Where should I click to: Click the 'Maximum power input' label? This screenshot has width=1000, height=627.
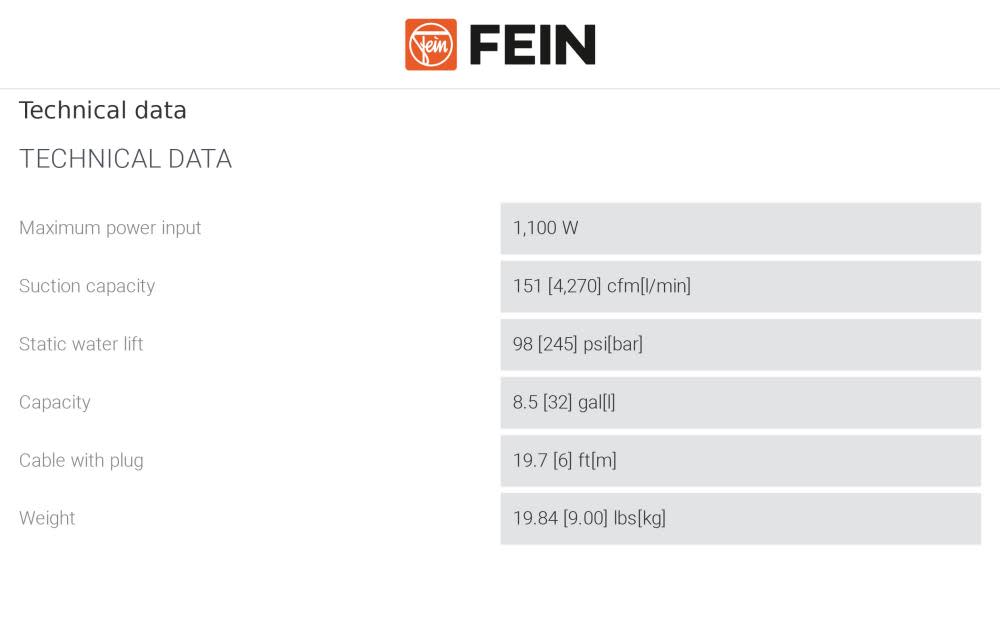pyautogui.click(x=110, y=228)
